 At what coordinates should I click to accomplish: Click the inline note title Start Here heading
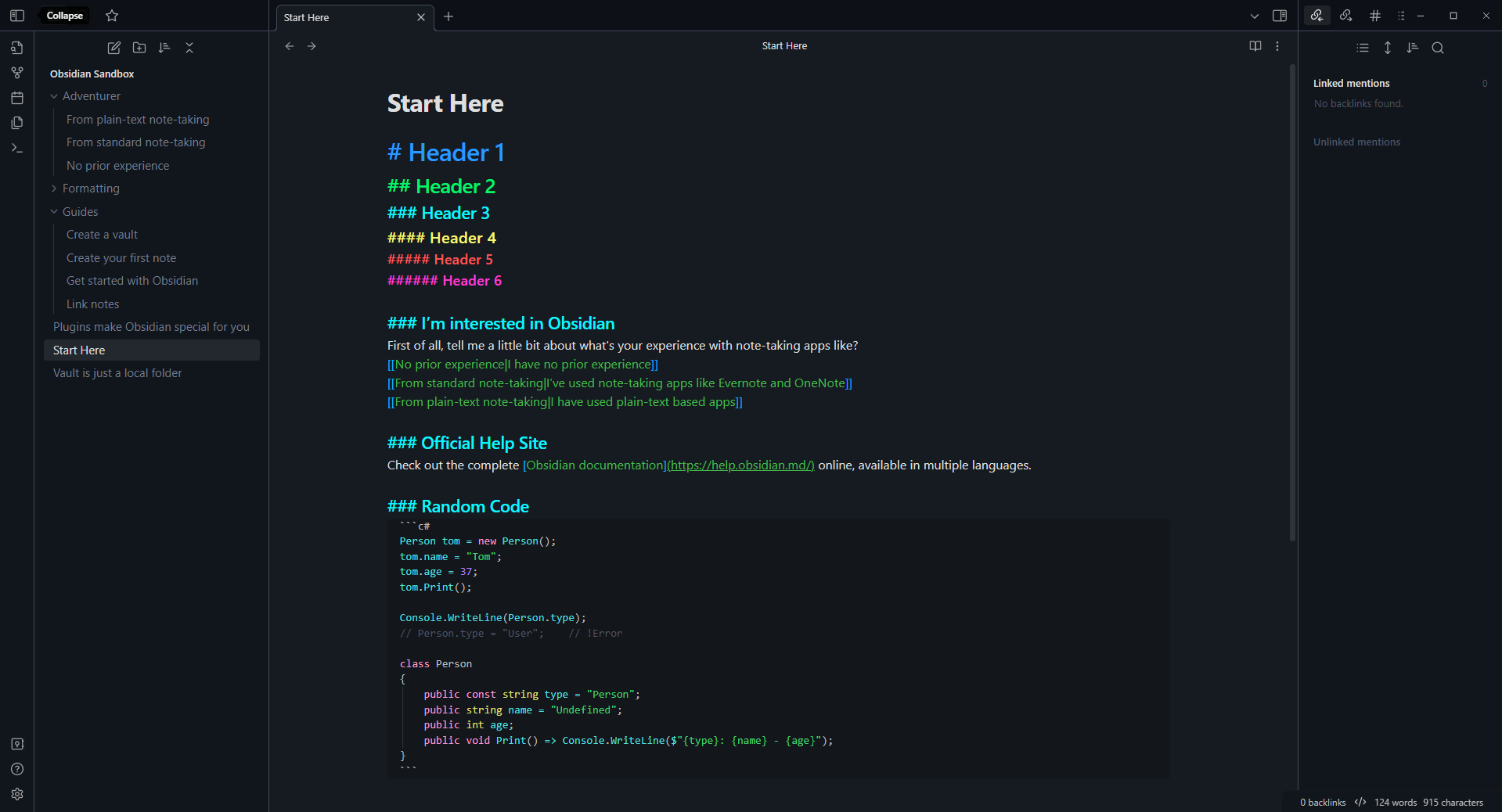[445, 103]
